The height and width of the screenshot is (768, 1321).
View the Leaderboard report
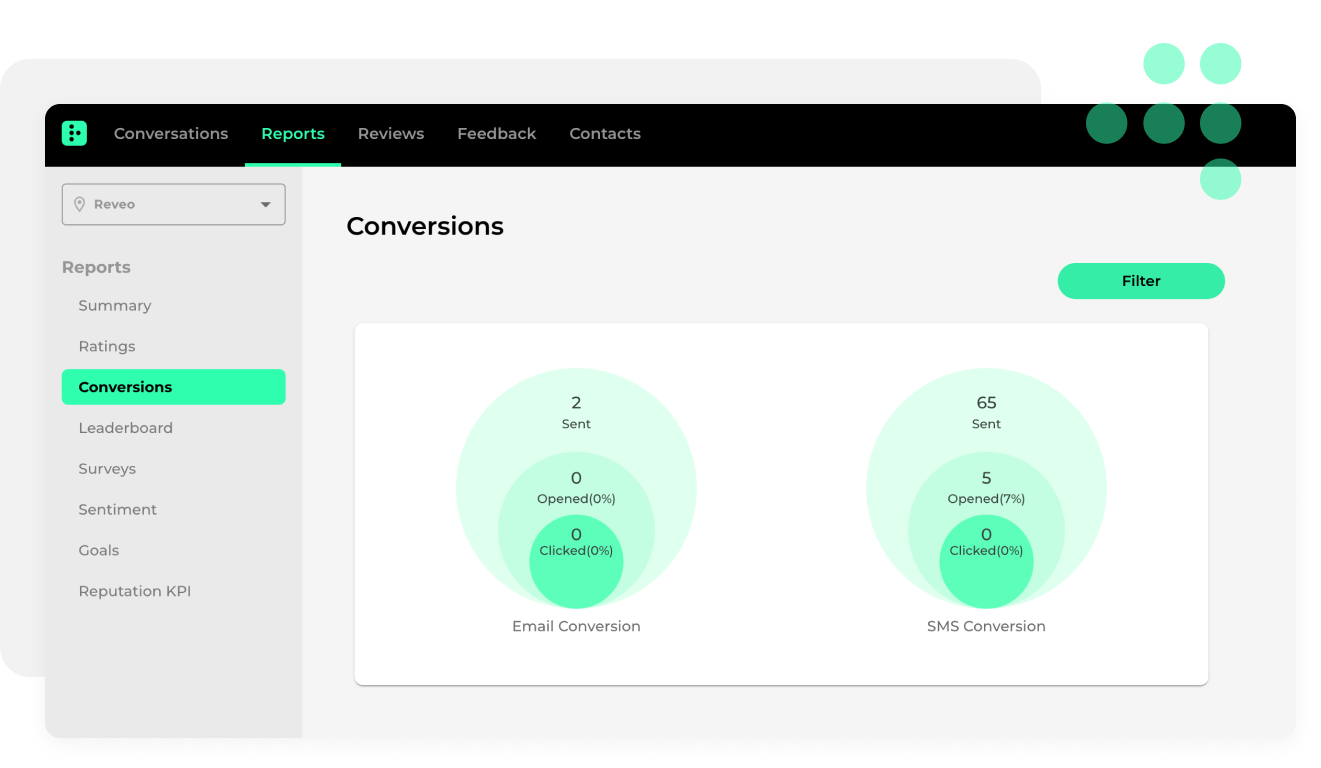126,428
